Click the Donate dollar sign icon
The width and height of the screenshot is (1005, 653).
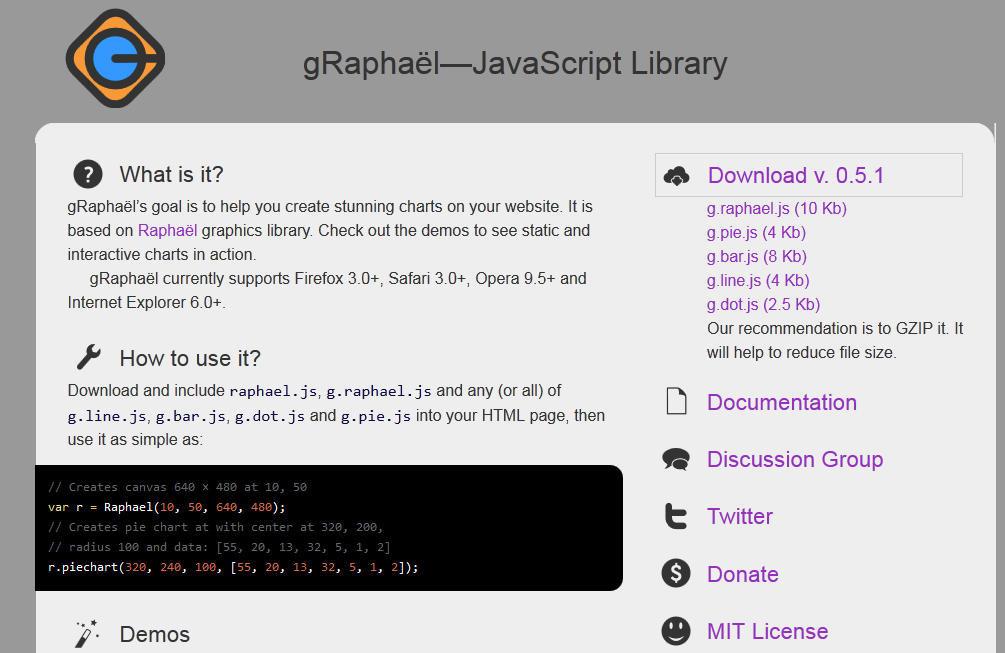pos(676,574)
